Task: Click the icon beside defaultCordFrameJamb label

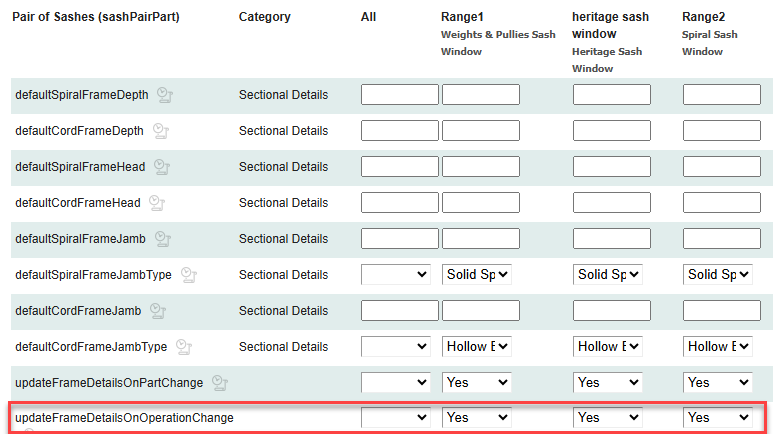Action: pyautogui.click(x=157, y=311)
